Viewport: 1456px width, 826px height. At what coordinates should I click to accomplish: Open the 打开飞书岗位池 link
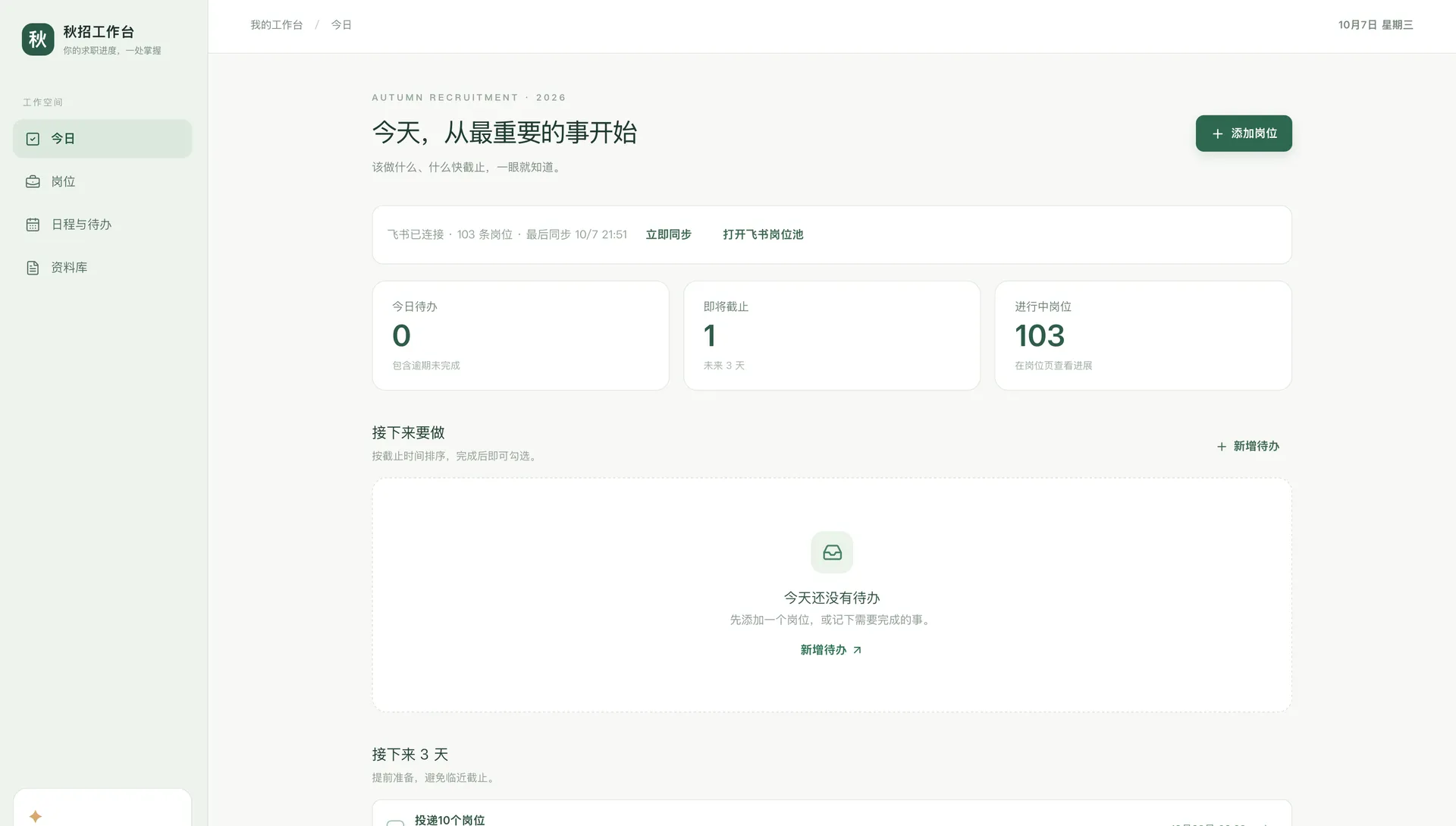click(763, 235)
